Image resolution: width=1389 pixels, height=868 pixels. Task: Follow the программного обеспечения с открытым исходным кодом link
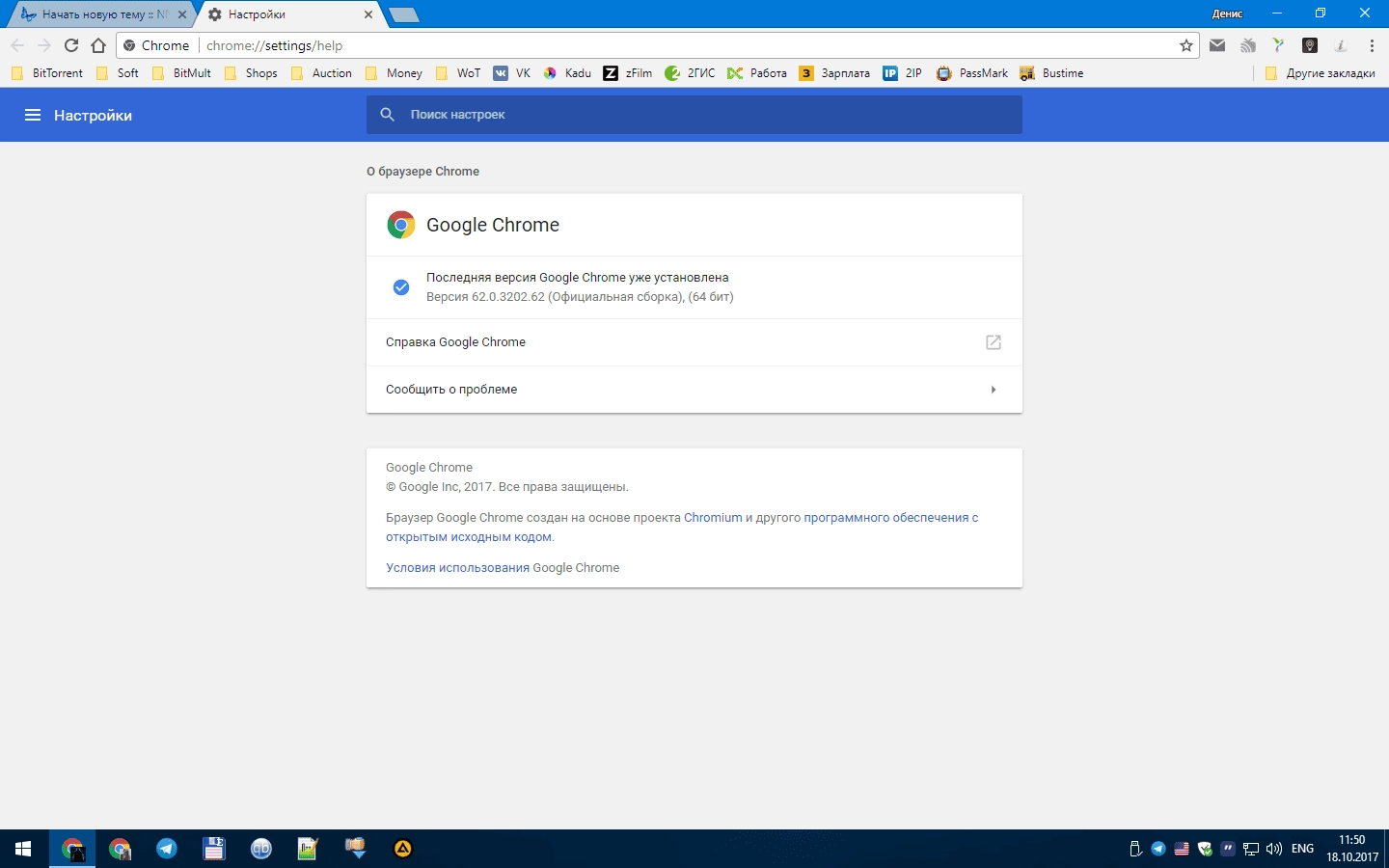891,518
